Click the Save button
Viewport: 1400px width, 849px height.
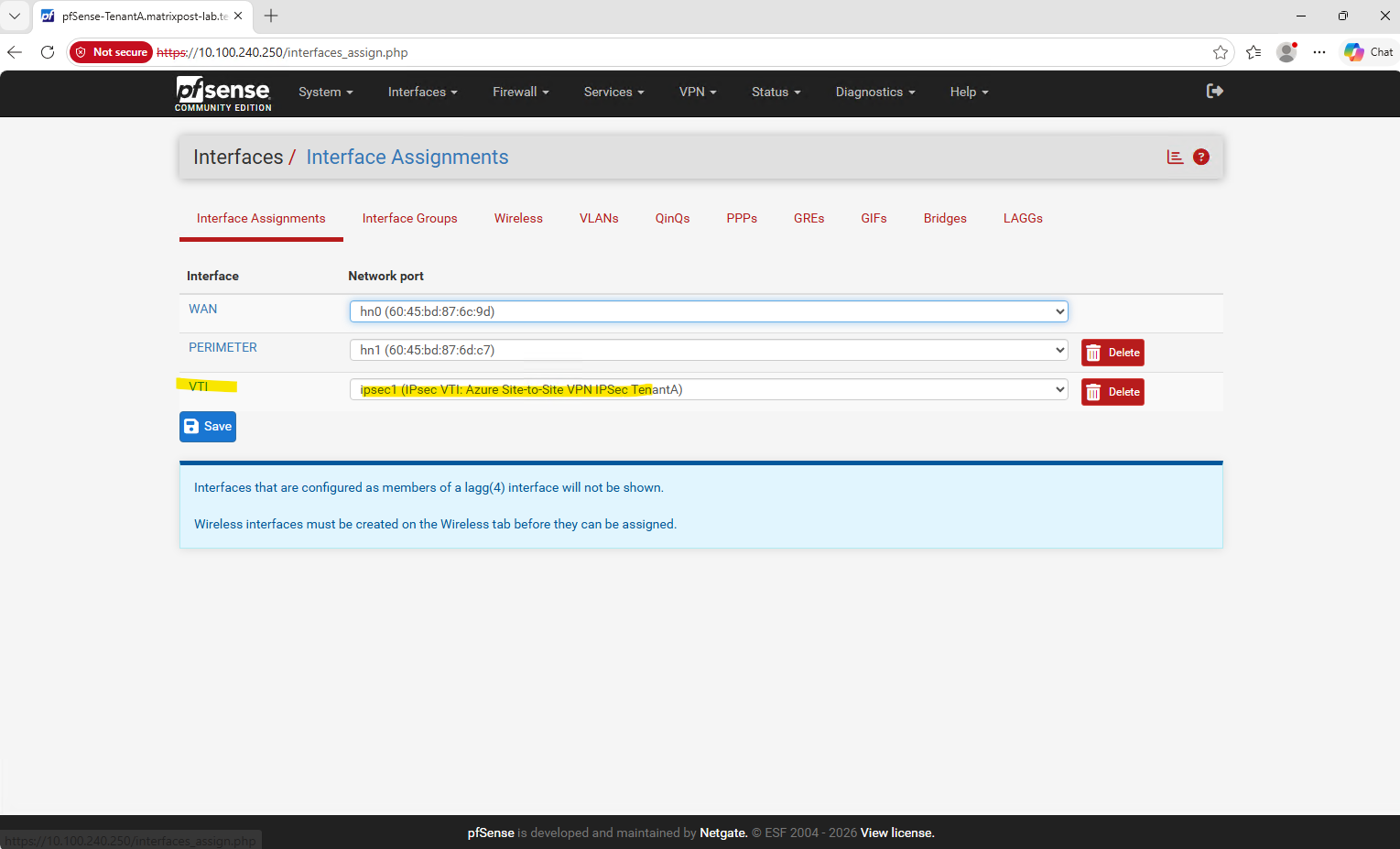[208, 427]
